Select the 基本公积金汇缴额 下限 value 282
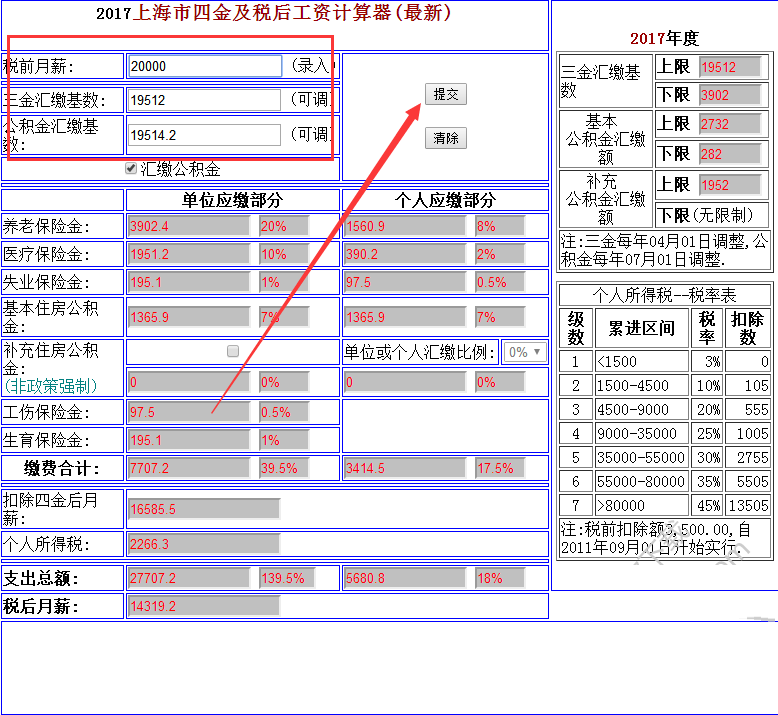This screenshot has height=715, width=778. (730, 154)
